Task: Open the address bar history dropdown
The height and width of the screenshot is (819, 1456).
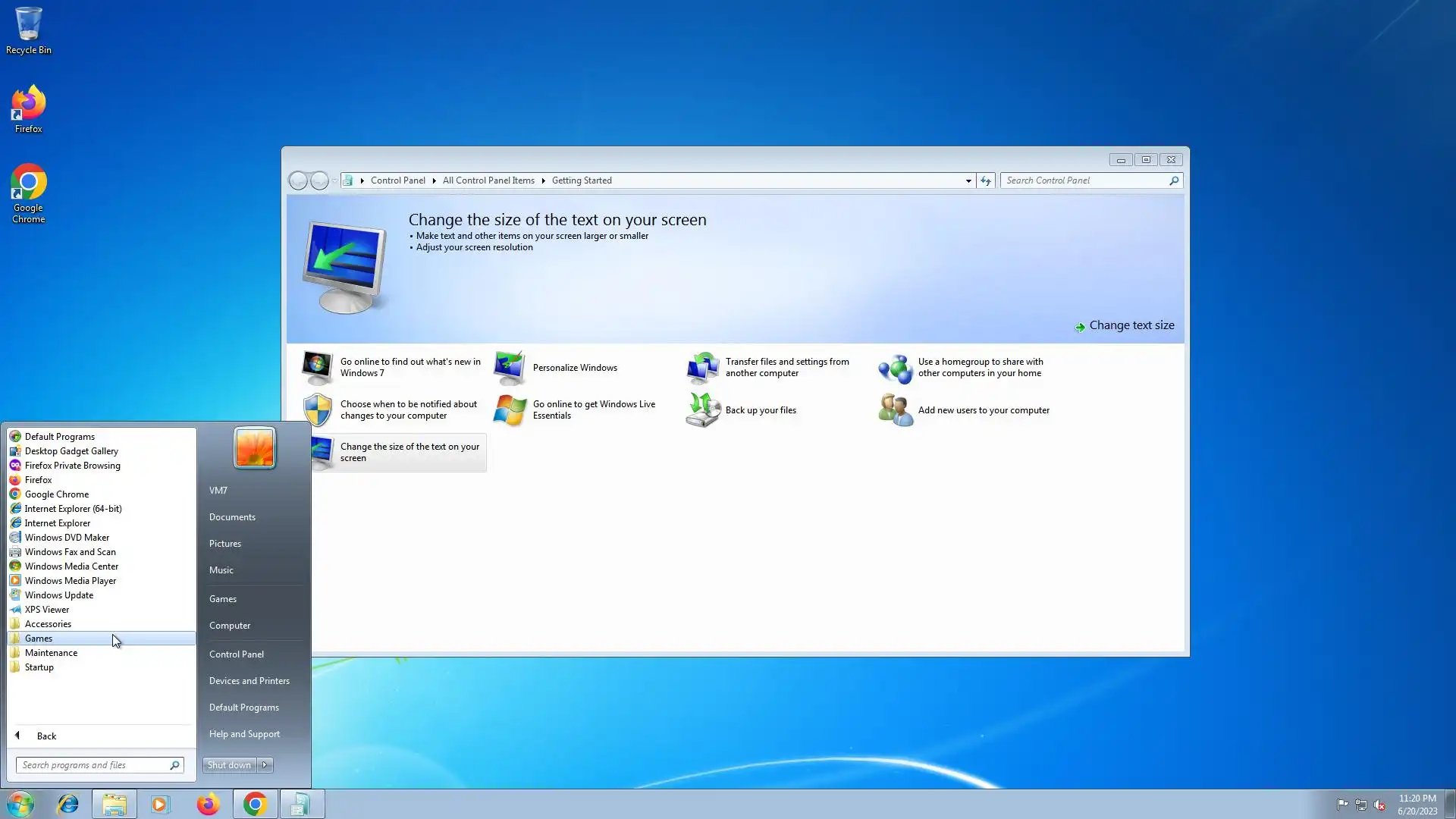Action: (968, 180)
